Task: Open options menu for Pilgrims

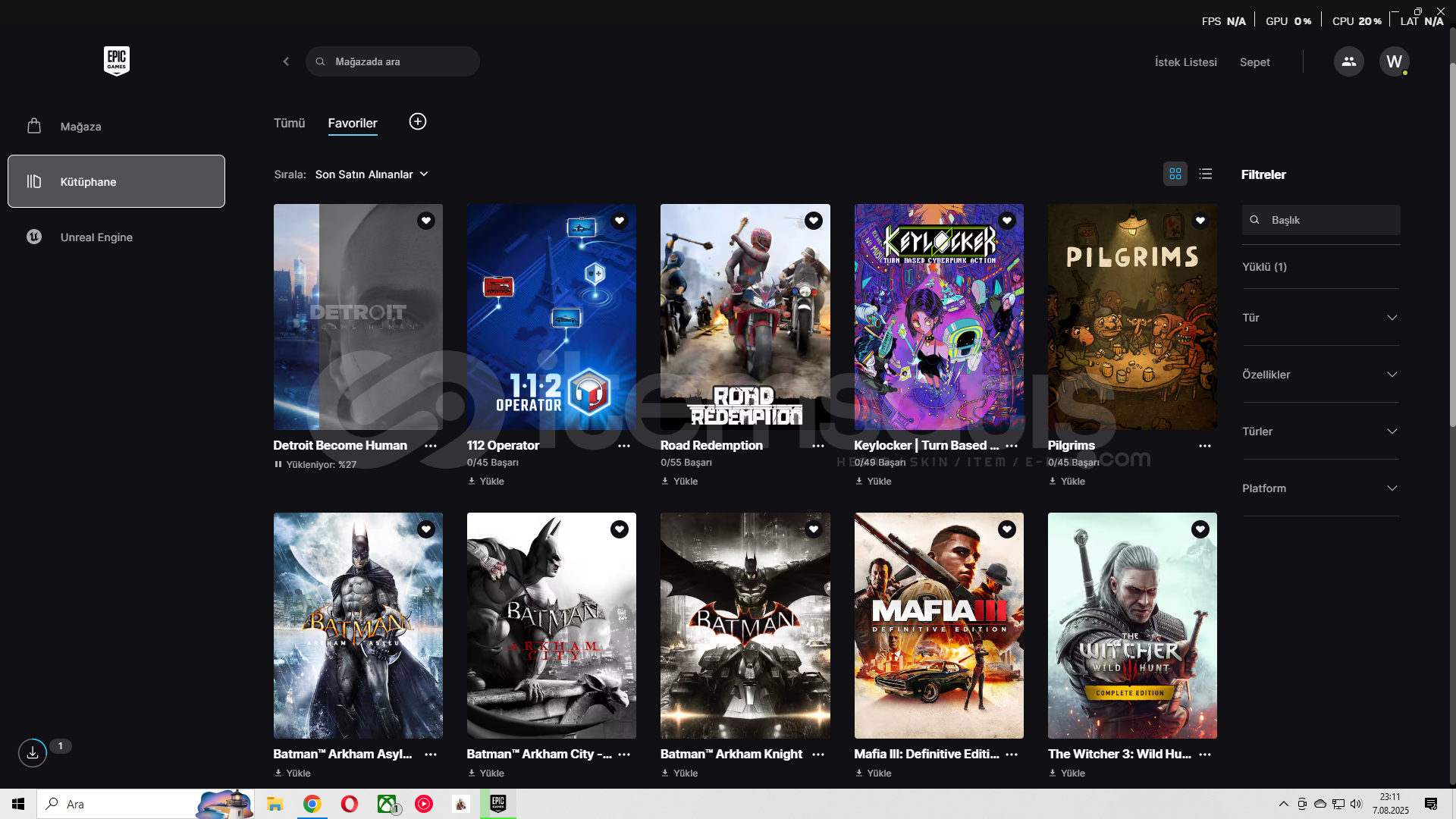Action: pos(1205,446)
